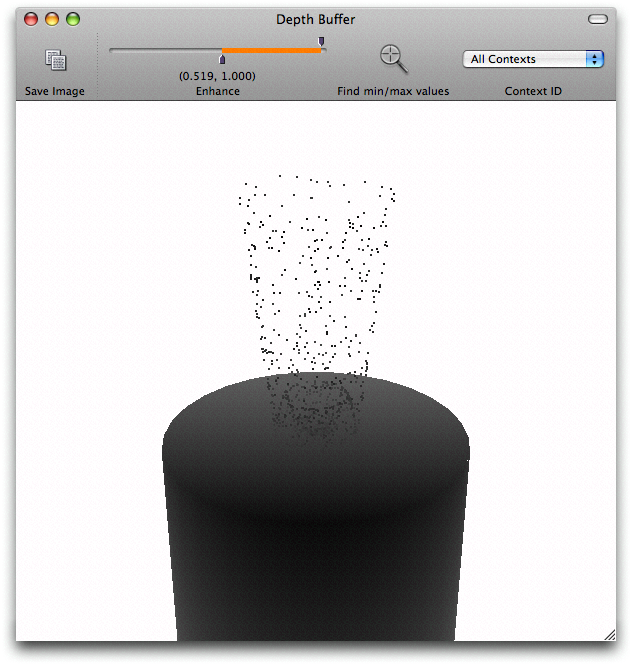The image size is (632, 665).
Task: Click the Depth Buffer window title
Action: (315, 19)
